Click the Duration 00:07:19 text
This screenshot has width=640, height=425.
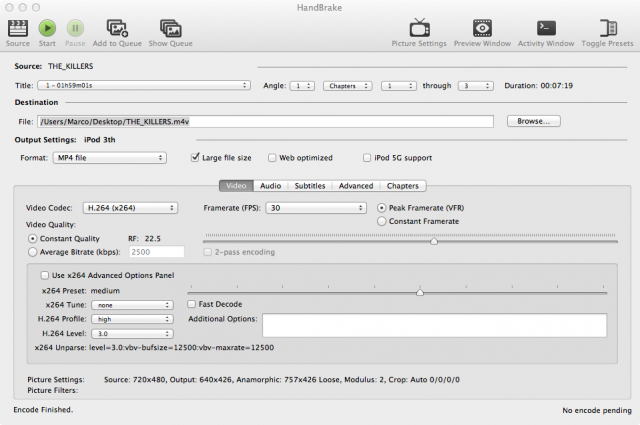pos(538,86)
